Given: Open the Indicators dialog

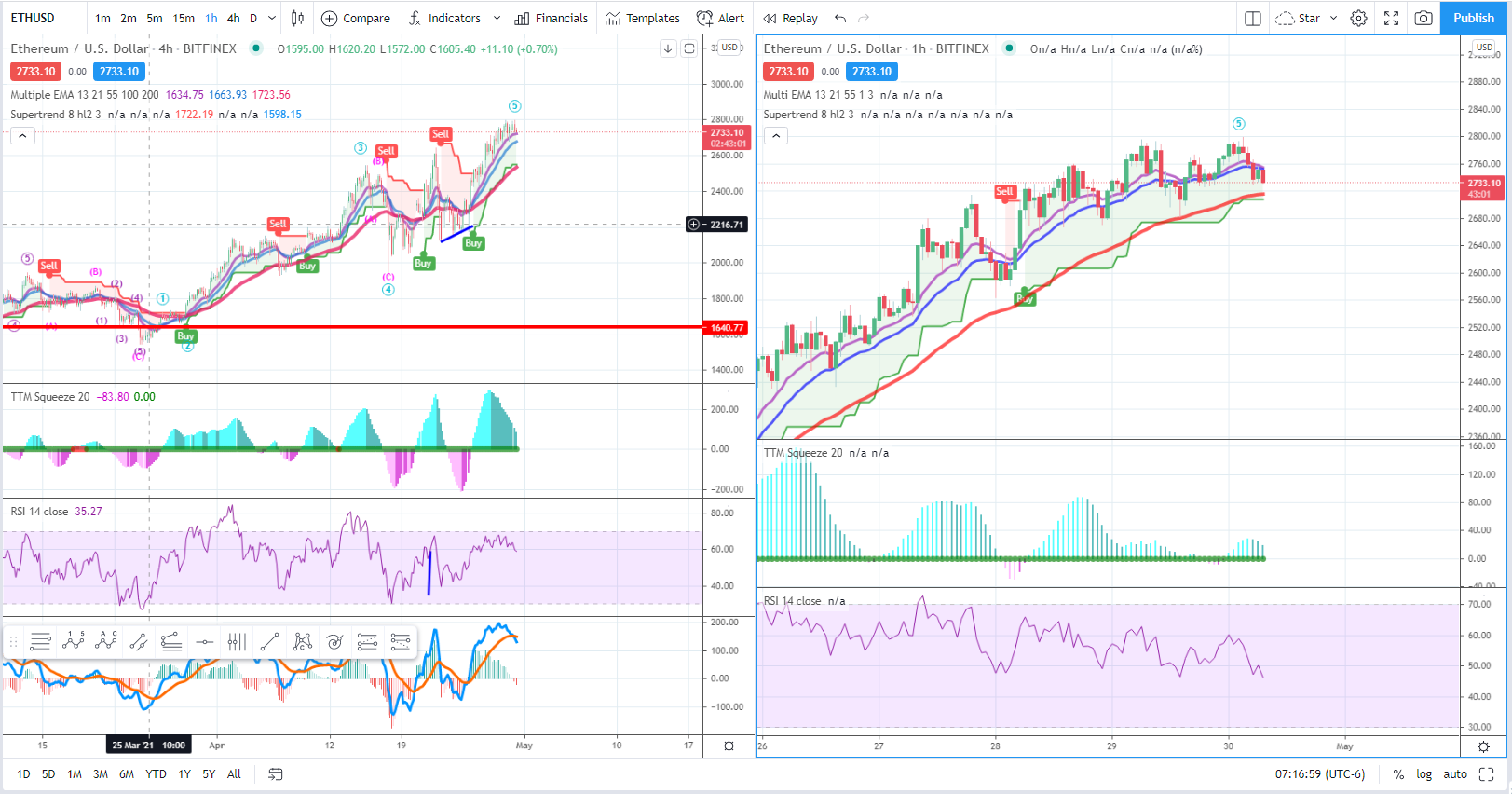Looking at the screenshot, I should click(x=444, y=18).
